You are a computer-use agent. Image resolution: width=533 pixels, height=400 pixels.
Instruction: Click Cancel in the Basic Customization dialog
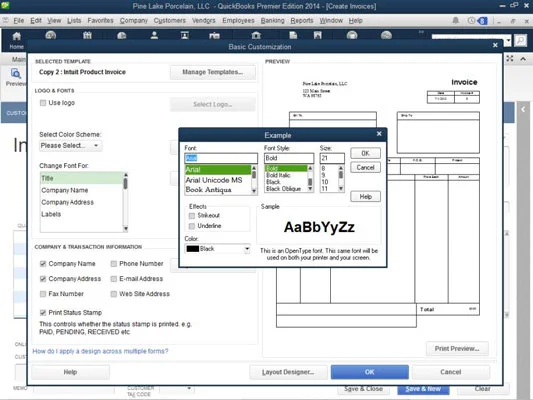[451, 372]
